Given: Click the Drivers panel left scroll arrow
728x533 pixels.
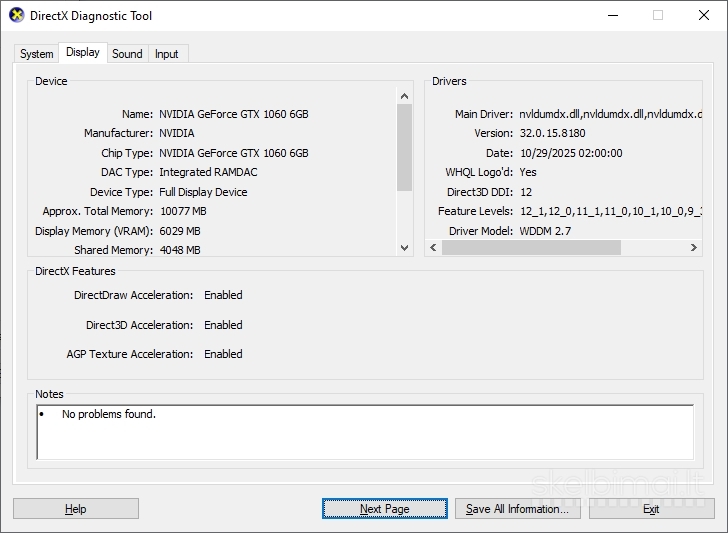Looking at the screenshot, I should [433, 247].
